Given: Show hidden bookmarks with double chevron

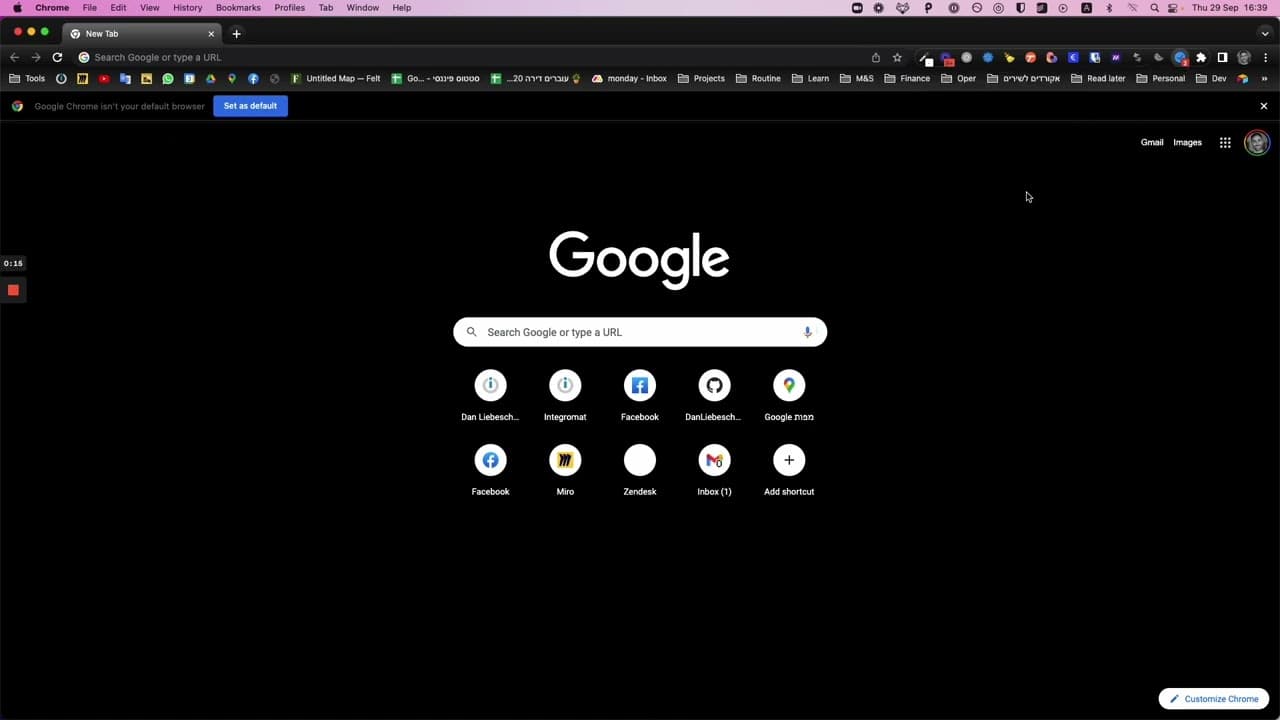Looking at the screenshot, I should pyautogui.click(x=1265, y=79).
